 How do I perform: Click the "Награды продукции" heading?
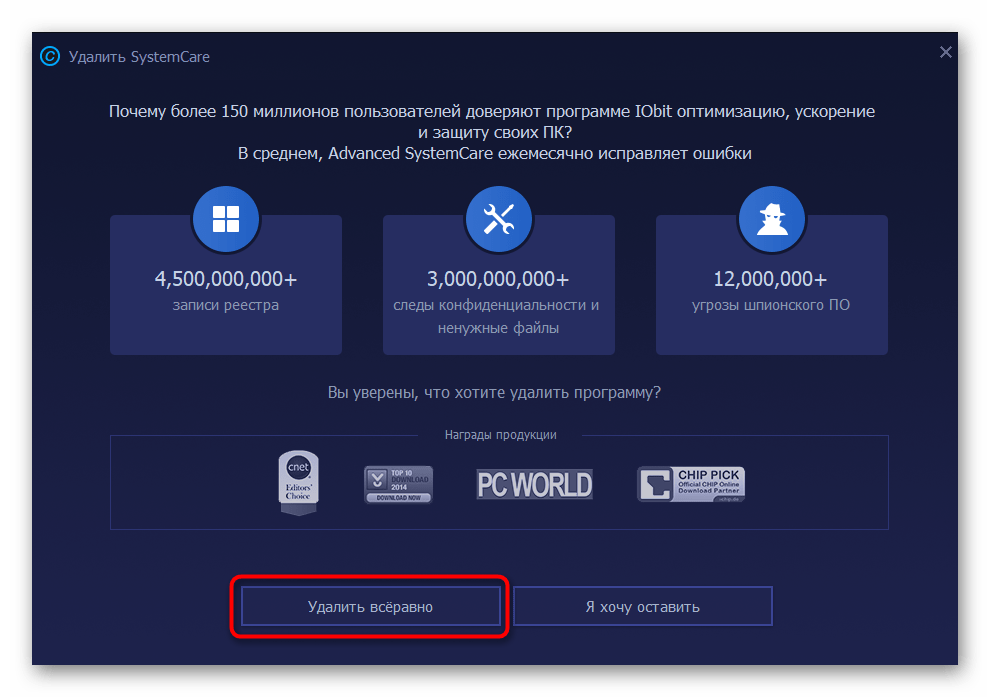coord(501,434)
